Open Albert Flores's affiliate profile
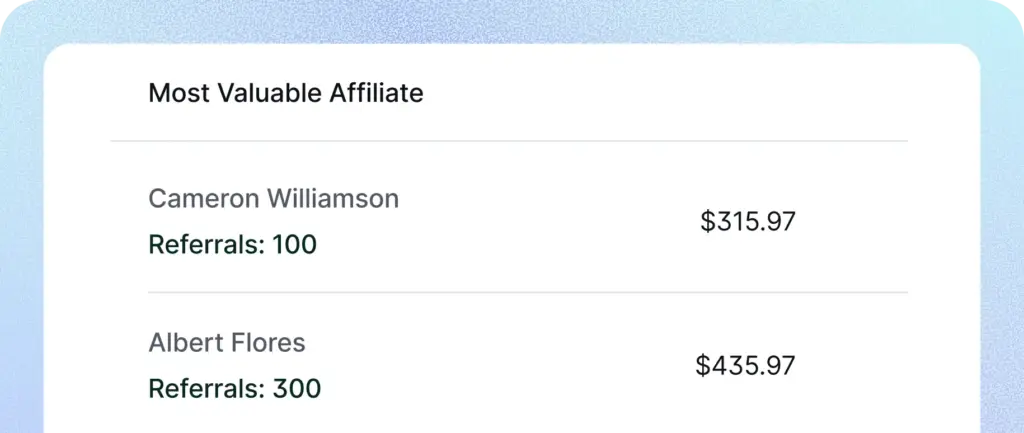Viewport: 1024px width, 433px height. tap(227, 343)
